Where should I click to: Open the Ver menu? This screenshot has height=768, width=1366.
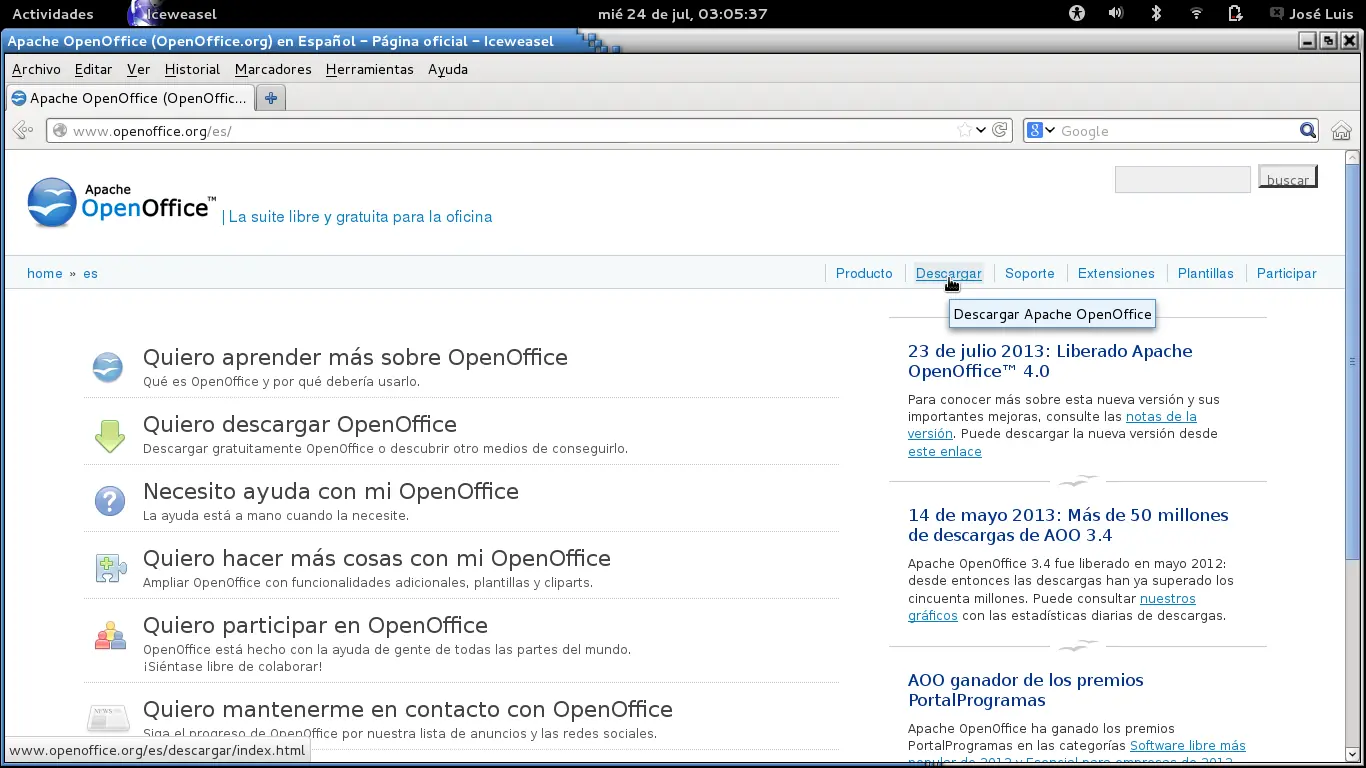click(x=138, y=69)
